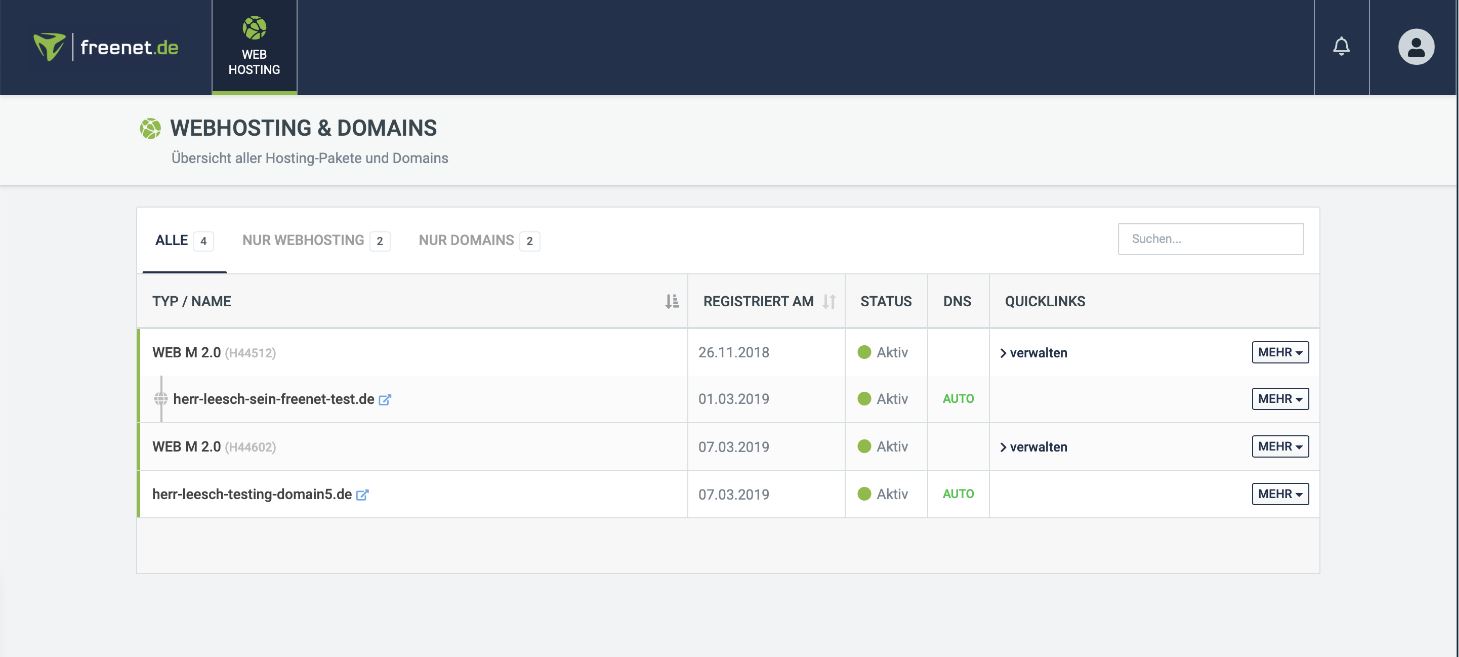Viewport: 1459px width, 657px height.
Task: Open MEHR dropdown for WEB M 2.0 (H44602)
Action: pyautogui.click(x=1279, y=446)
